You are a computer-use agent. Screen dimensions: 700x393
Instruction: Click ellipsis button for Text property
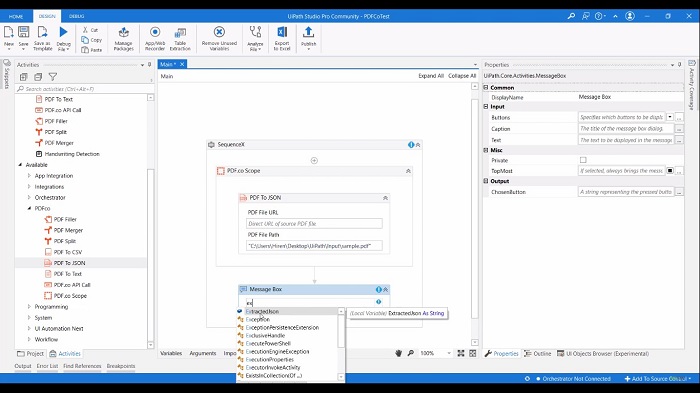point(679,140)
